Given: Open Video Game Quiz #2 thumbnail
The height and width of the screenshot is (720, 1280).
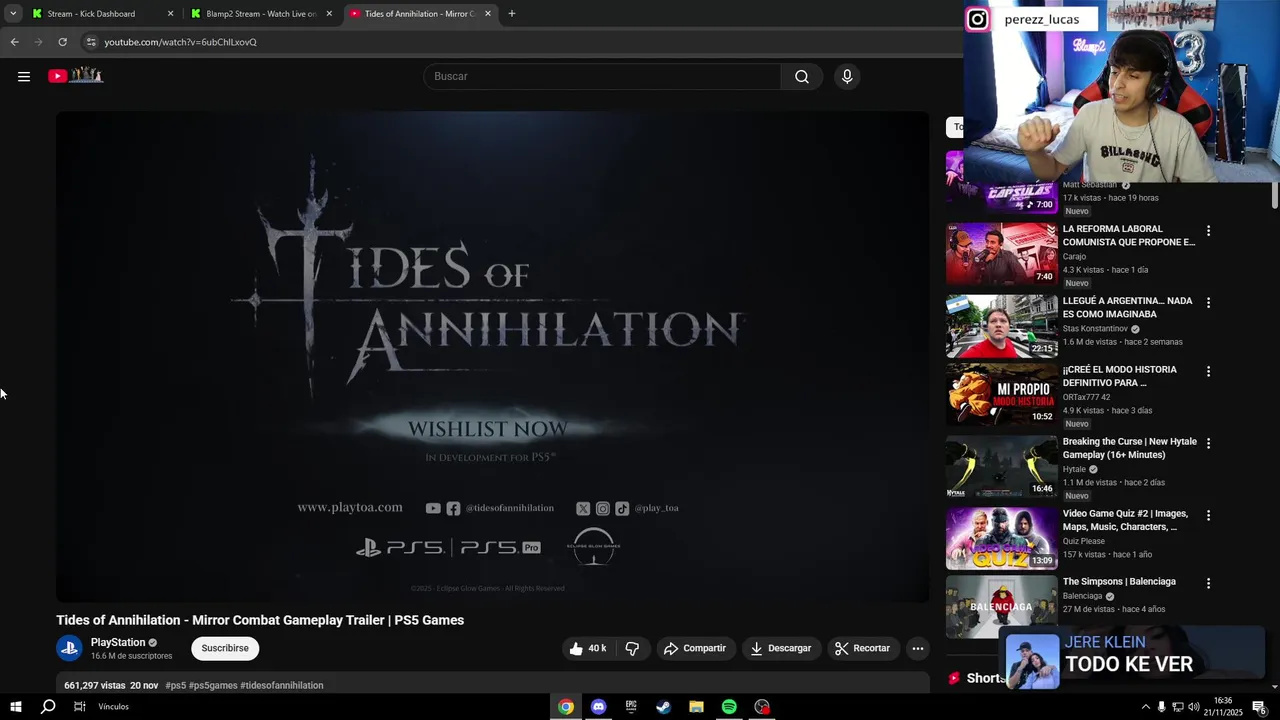Looking at the screenshot, I should (1001, 538).
